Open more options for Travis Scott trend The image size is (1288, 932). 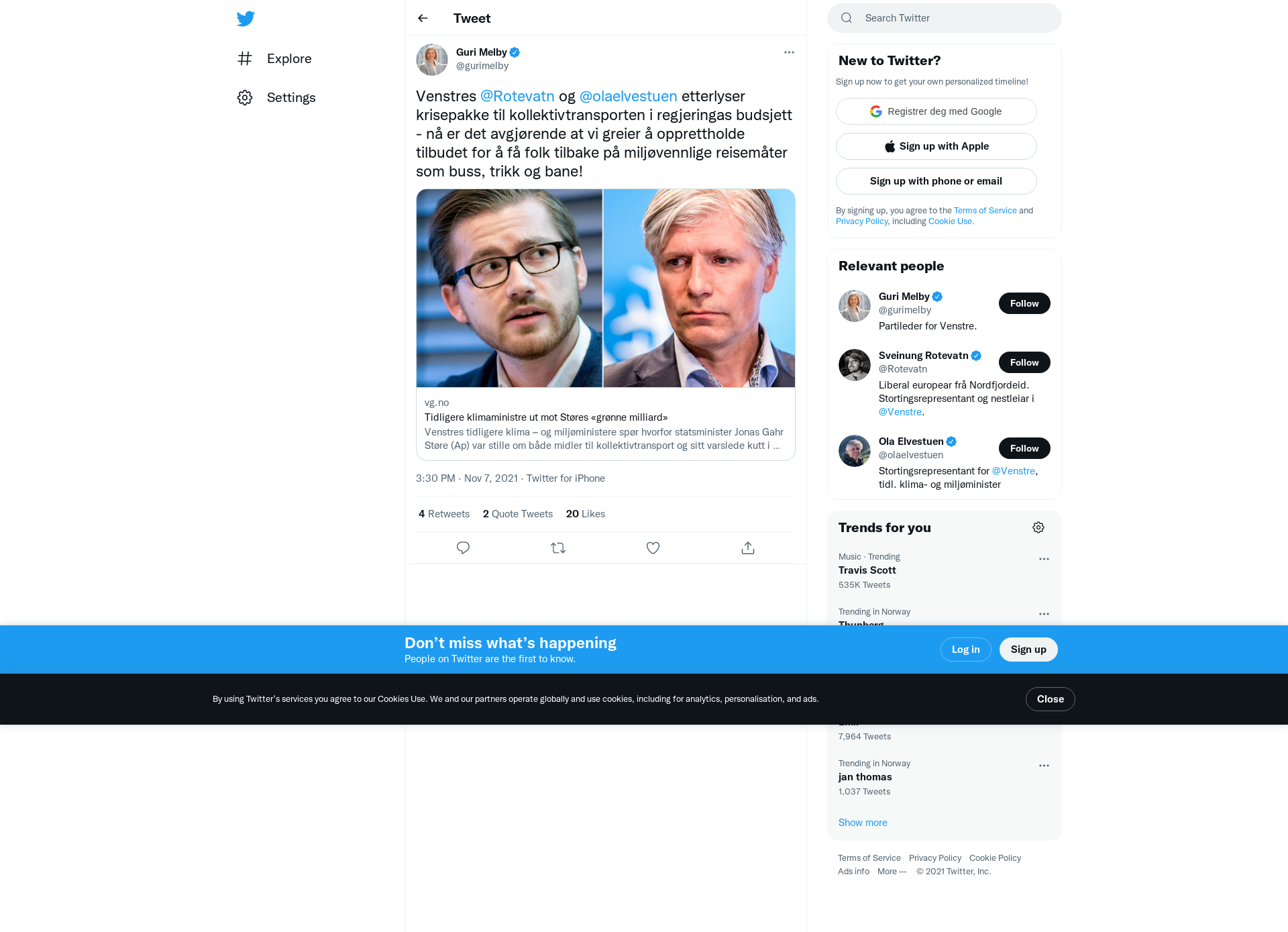point(1044,559)
